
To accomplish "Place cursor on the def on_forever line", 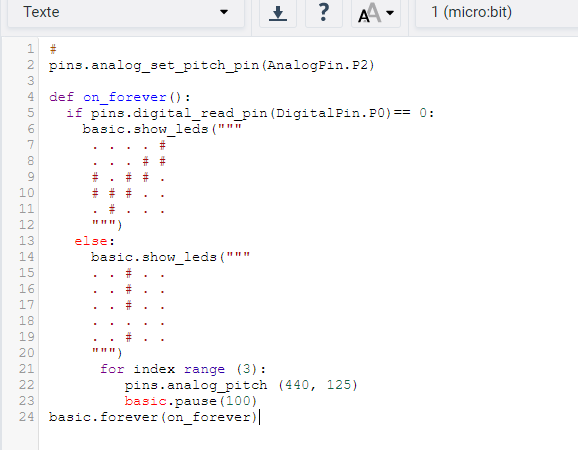I will (x=120, y=97).
